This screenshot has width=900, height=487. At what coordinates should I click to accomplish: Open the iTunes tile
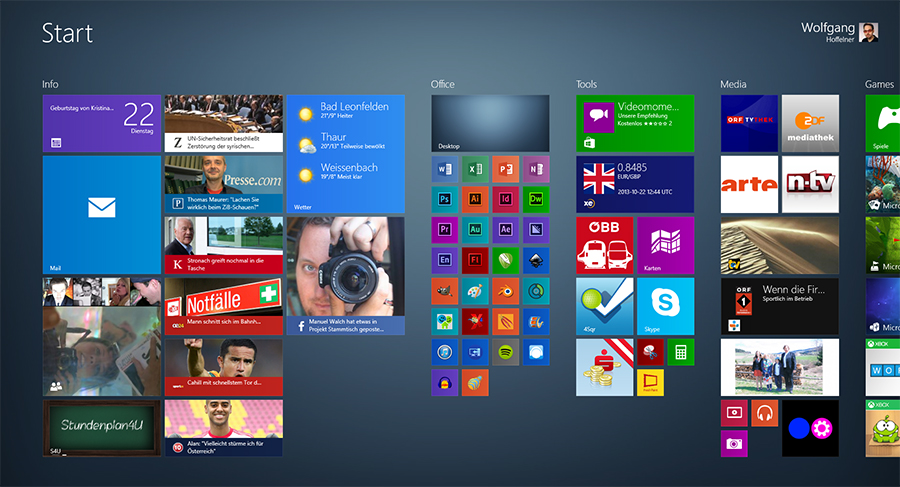(445, 352)
